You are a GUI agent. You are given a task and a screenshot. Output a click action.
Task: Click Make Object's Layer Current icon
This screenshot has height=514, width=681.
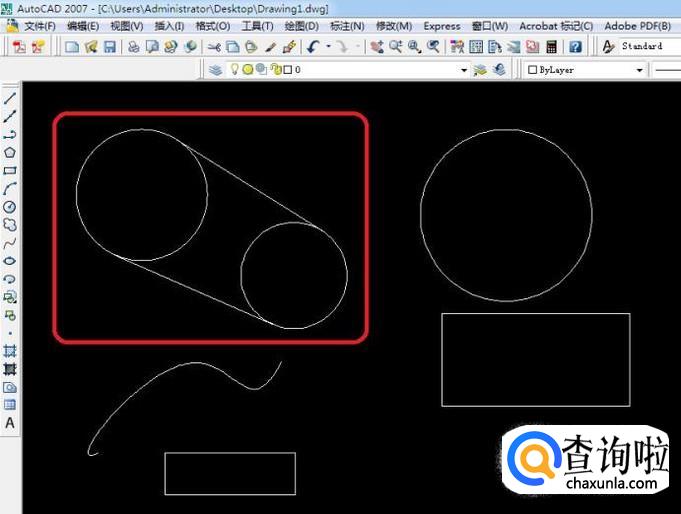480,70
